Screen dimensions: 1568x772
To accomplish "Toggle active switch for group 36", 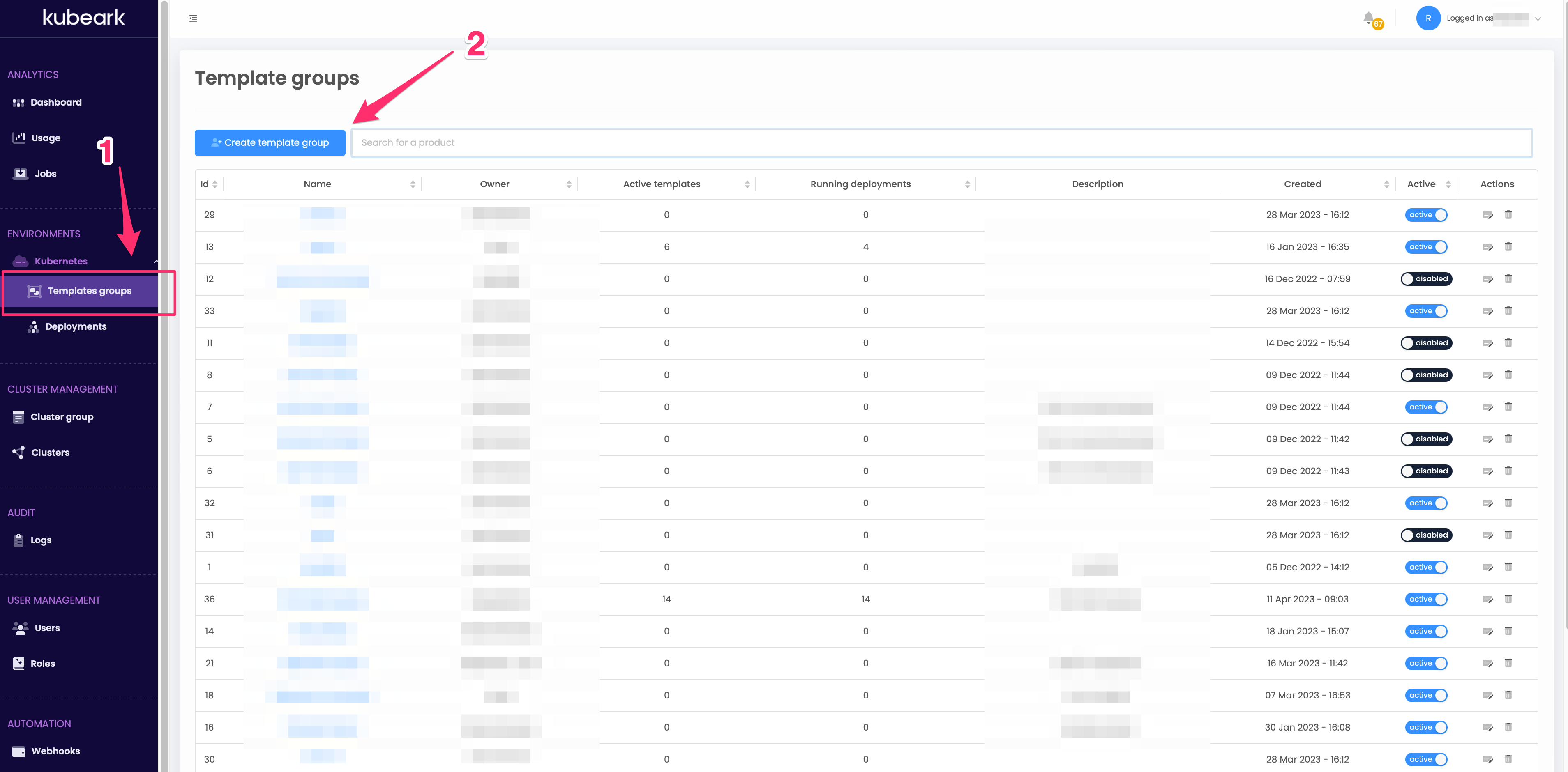I will pyautogui.click(x=1426, y=599).
